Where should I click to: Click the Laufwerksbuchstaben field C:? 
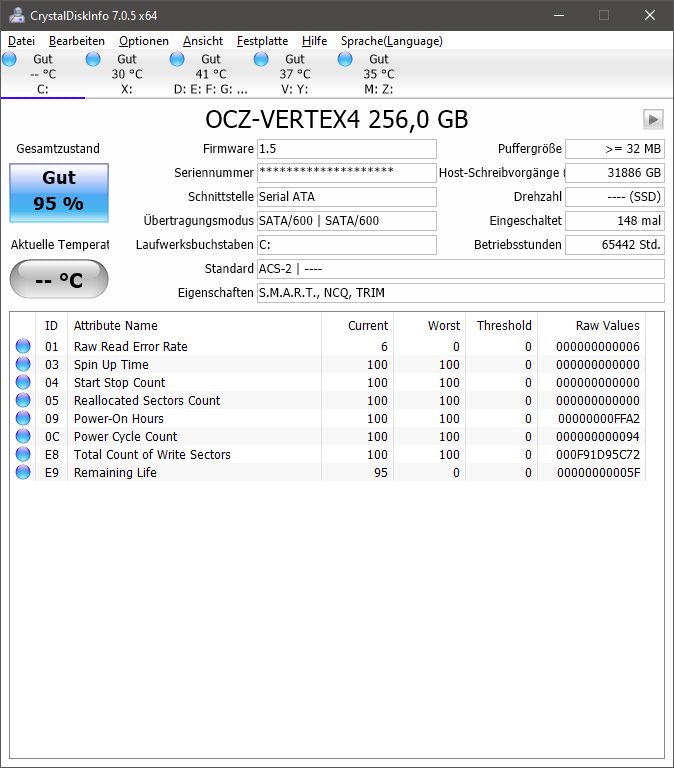[347, 245]
